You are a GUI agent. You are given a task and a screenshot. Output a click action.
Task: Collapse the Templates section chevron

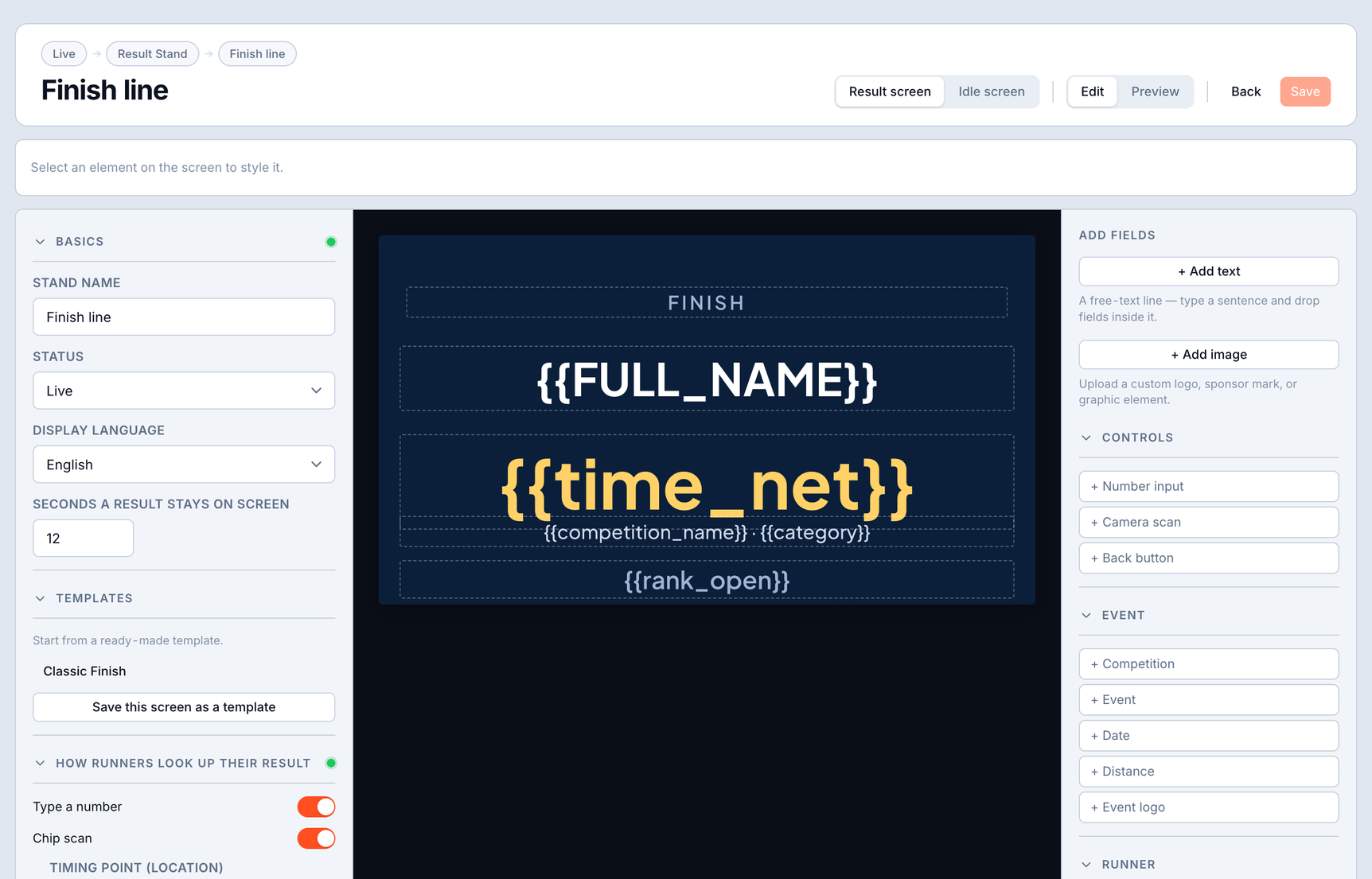[x=40, y=598]
